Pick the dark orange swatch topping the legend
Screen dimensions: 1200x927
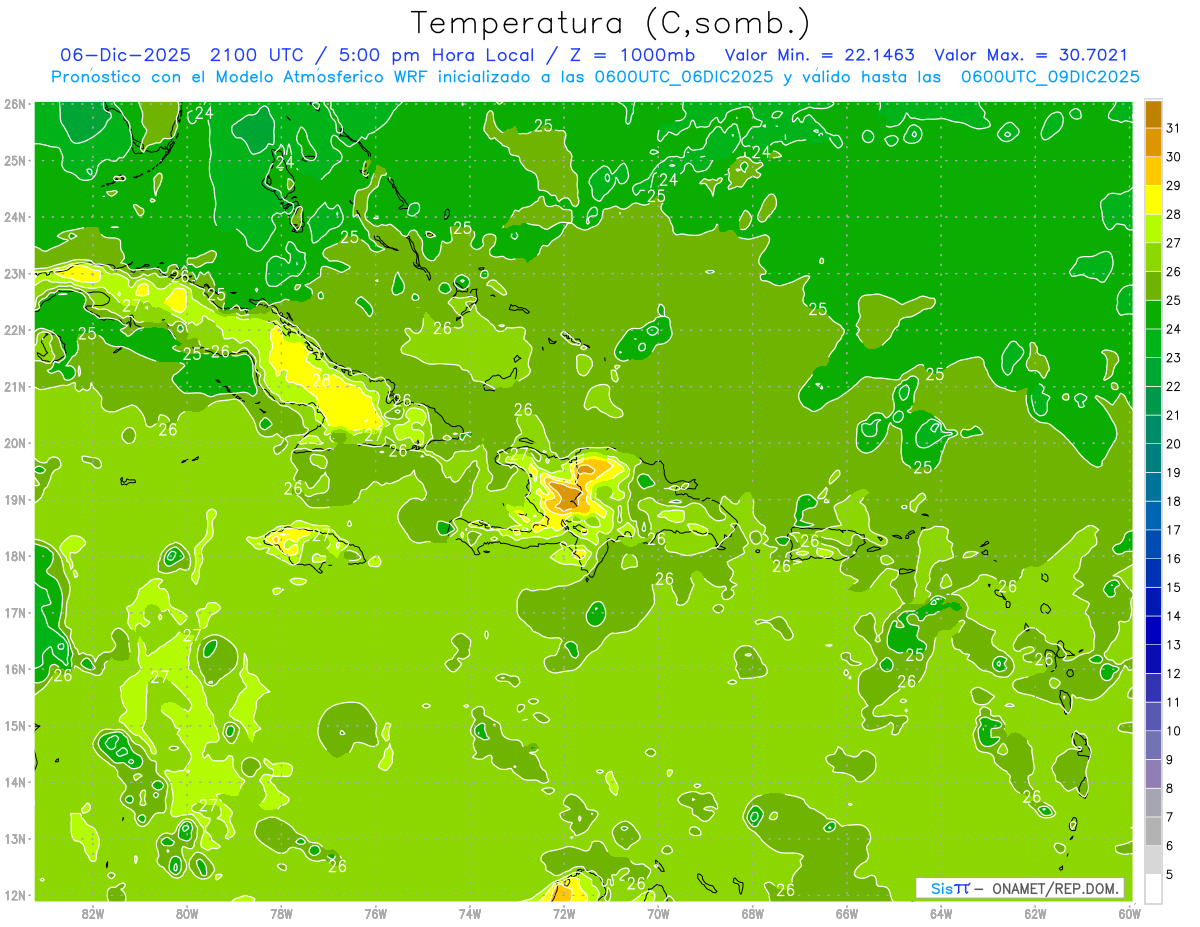[x=1153, y=115]
